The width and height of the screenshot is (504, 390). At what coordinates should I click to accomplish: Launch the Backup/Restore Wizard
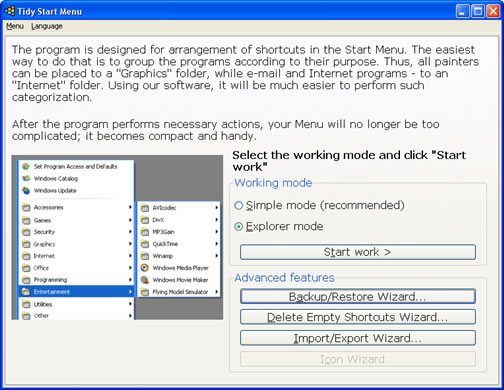358,296
